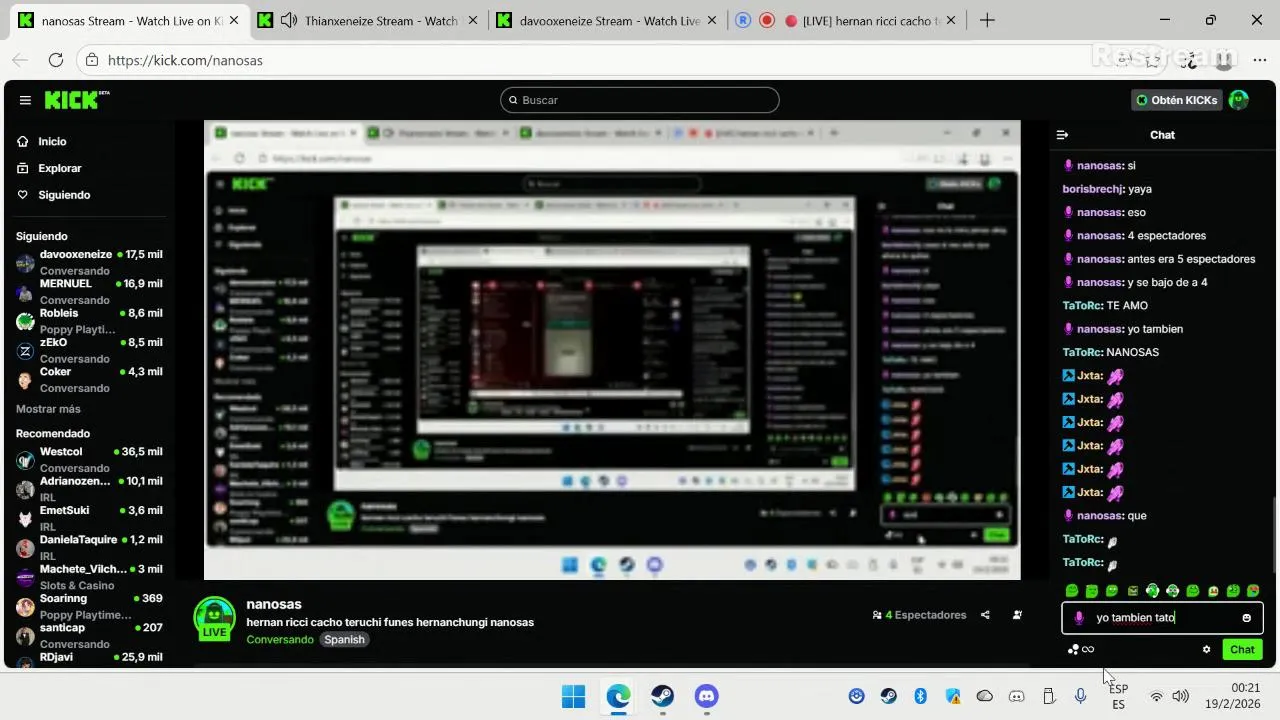Go to Inicio in the sidebar
This screenshot has width=1280, height=720.
(x=52, y=142)
